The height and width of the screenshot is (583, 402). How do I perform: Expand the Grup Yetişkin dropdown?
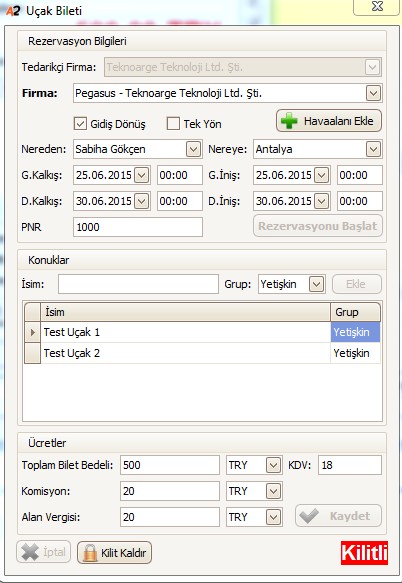pyautogui.click(x=316, y=284)
